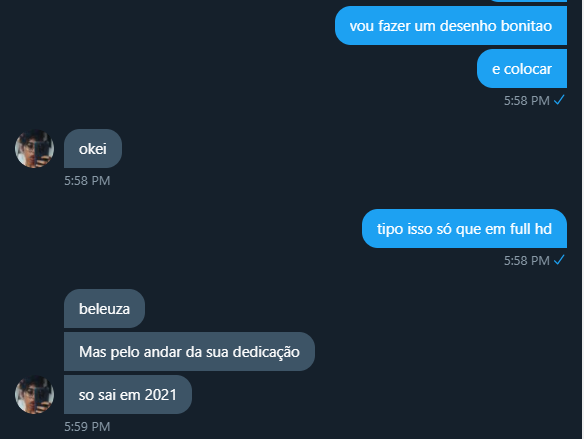Image resolution: width=584 pixels, height=439 pixels.
Task: Select the 'so sai em 2021' bubble
Action: [128, 394]
